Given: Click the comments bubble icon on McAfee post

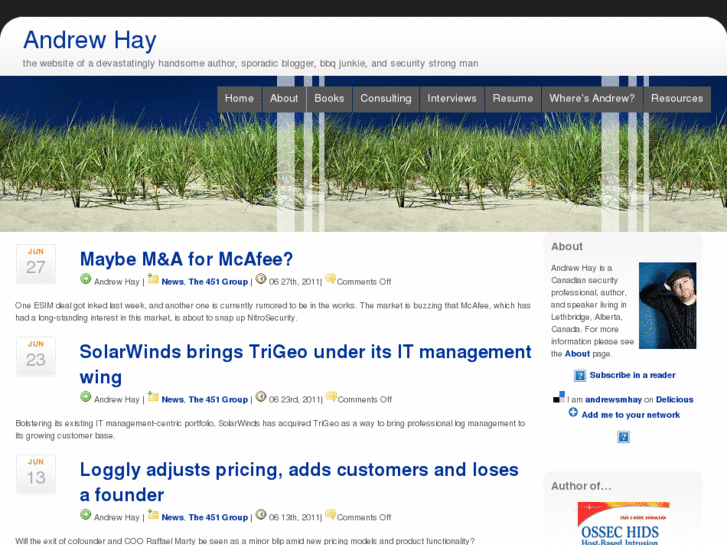Looking at the screenshot, I should 330,279.
